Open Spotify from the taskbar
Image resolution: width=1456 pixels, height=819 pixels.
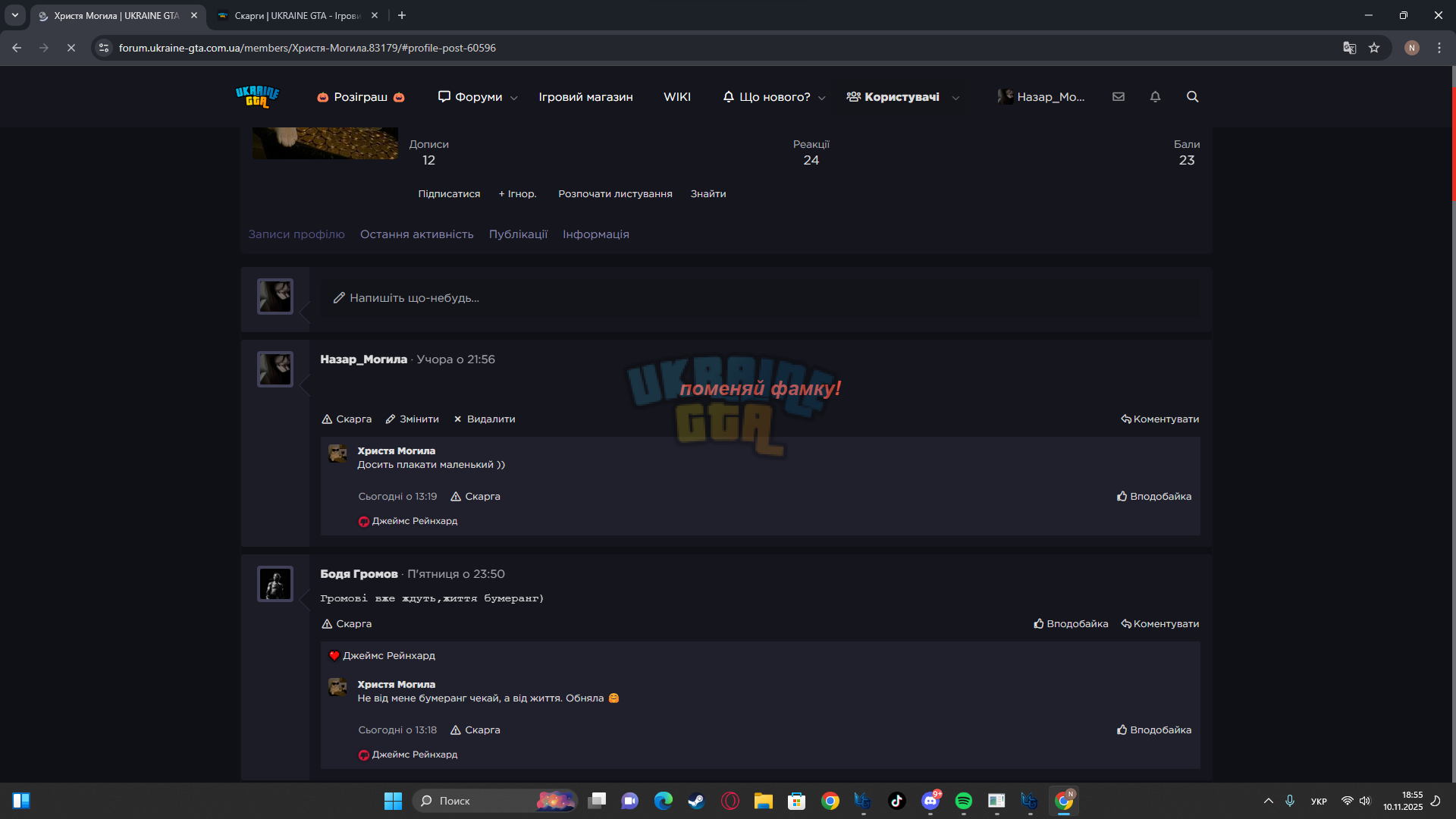point(963,801)
